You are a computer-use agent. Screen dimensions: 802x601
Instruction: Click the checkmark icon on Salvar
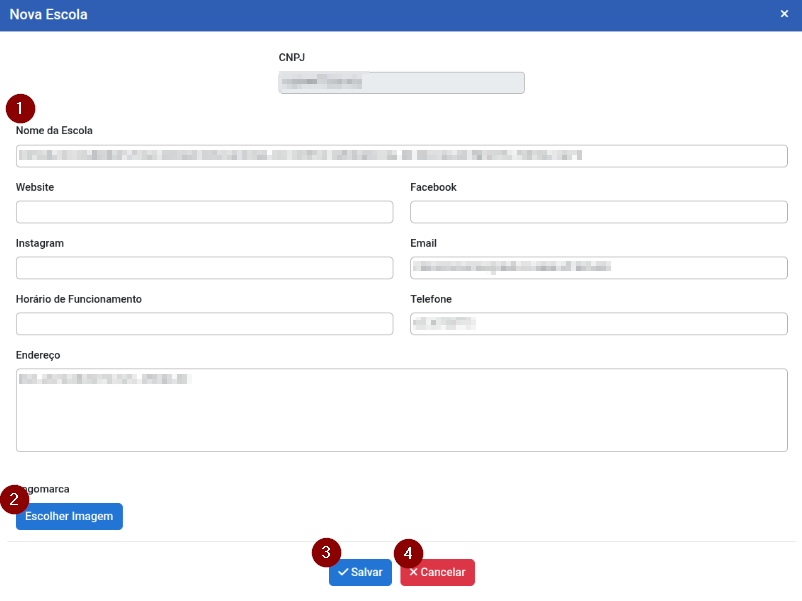click(x=343, y=573)
